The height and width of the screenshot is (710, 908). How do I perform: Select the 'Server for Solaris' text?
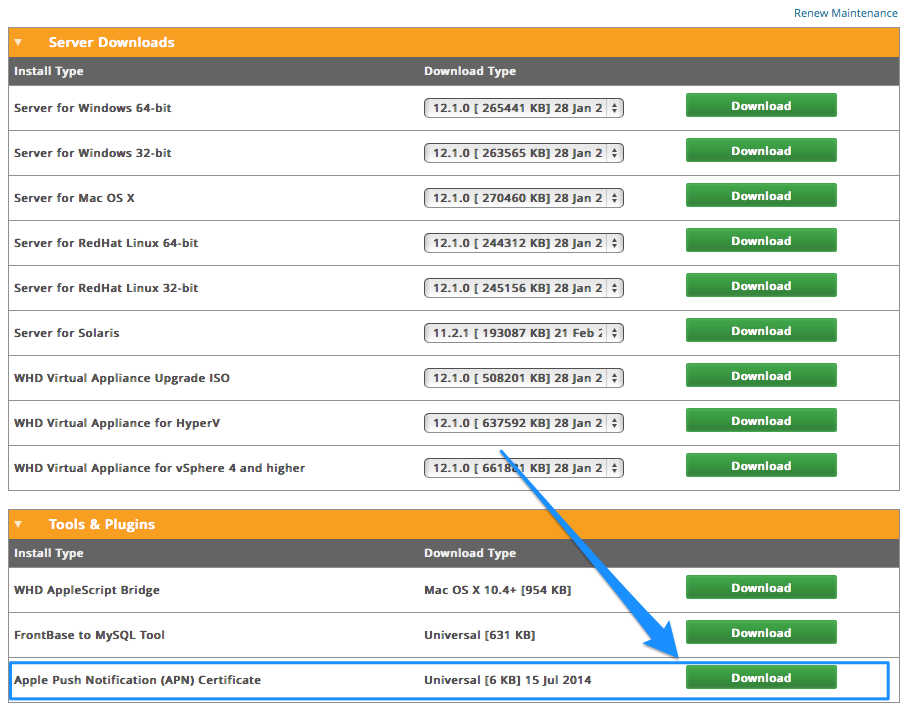click(67, 333)
